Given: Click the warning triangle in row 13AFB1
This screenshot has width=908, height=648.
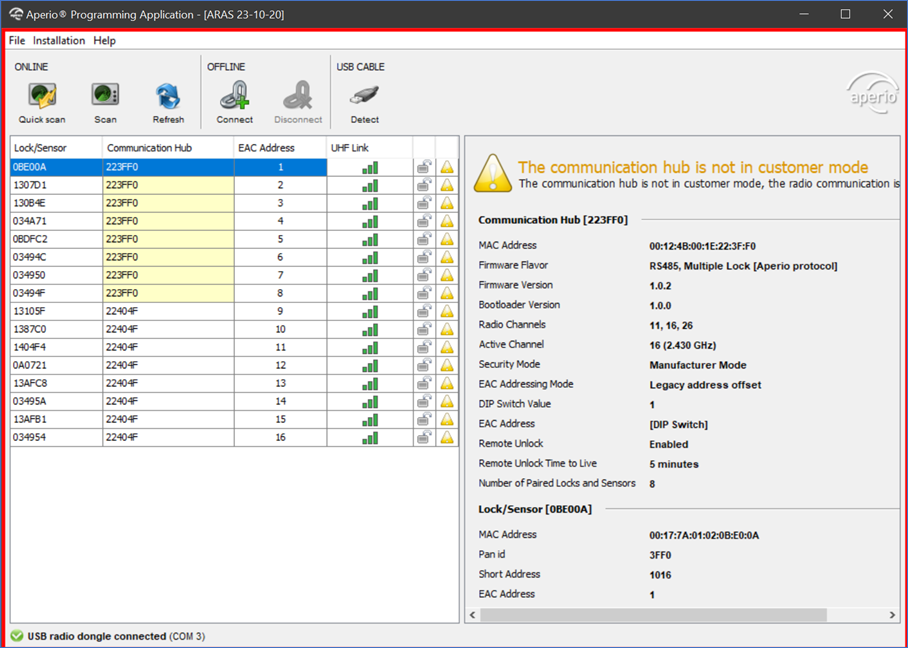Looking at the screenshot, I should [x=446, y=419].
